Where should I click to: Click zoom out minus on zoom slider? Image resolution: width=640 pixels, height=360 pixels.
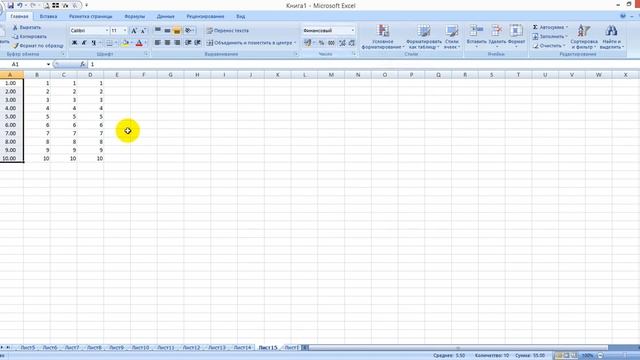(600, 356)
